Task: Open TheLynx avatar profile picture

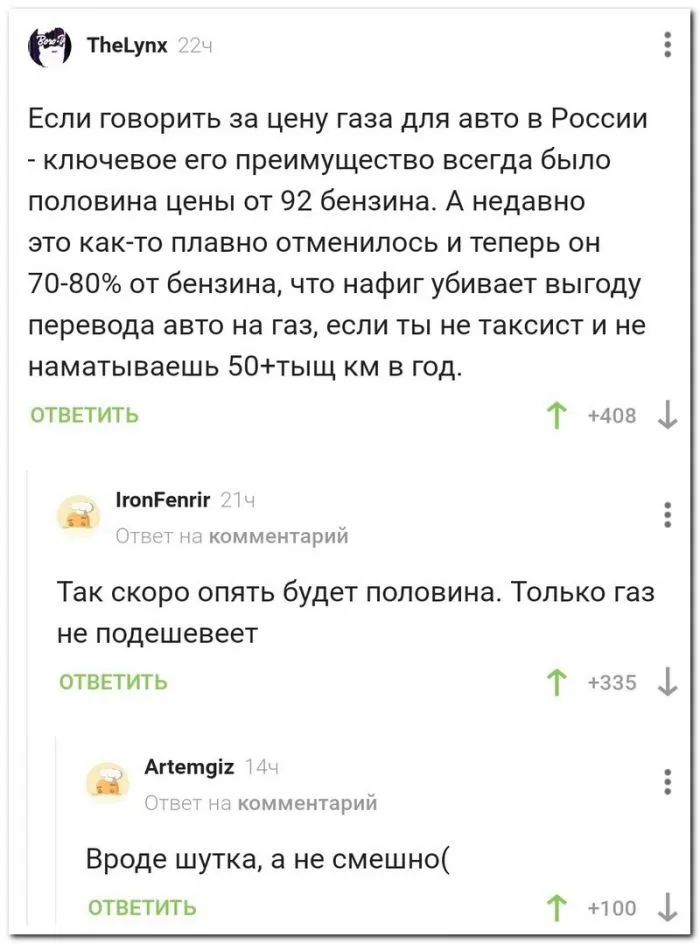Action: tap(47, 47)
